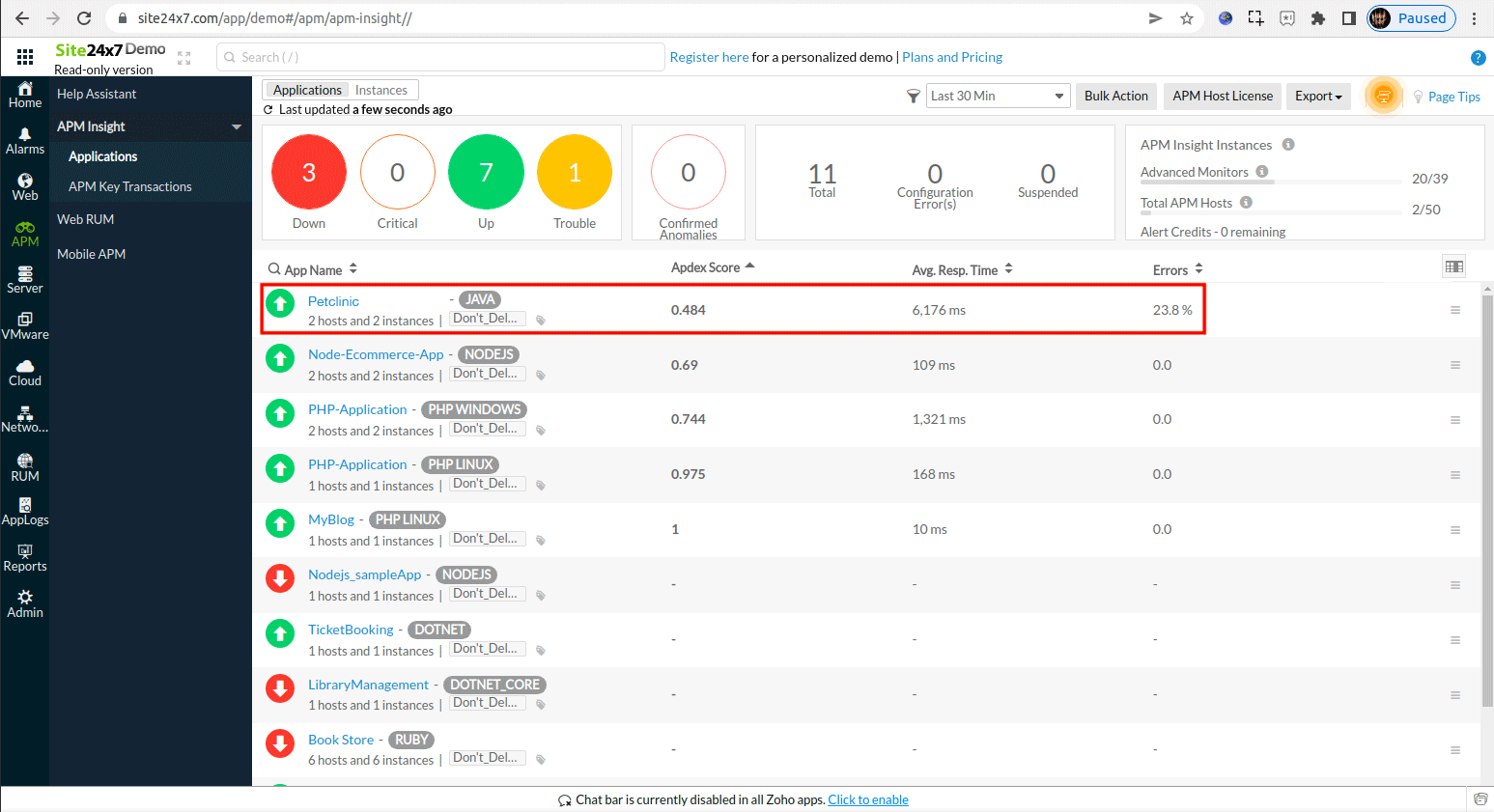The height and width of the screenshot is (812, 1494).
Task: Open the VMware sidebar icon
Action: click(25, 326)
